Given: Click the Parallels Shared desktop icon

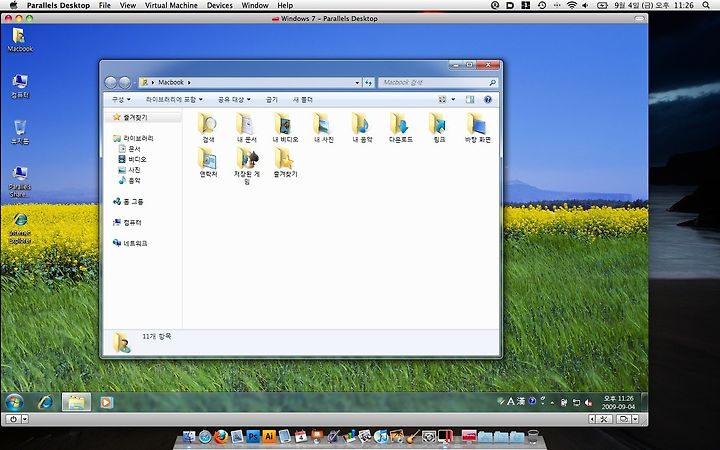Looking at the screenshot, I should 20,182.
